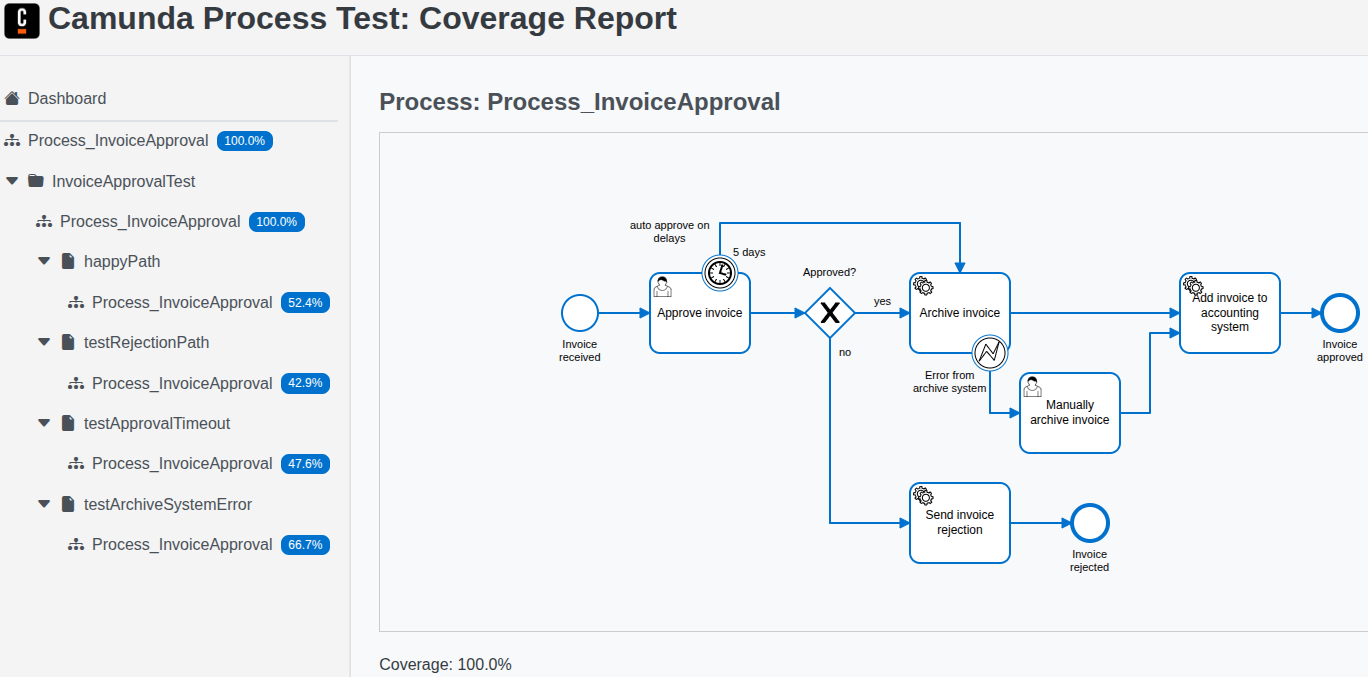Open Process_InvoiceApproval under happyPath
Screen dimensions: 1368x677
point(182,302)
